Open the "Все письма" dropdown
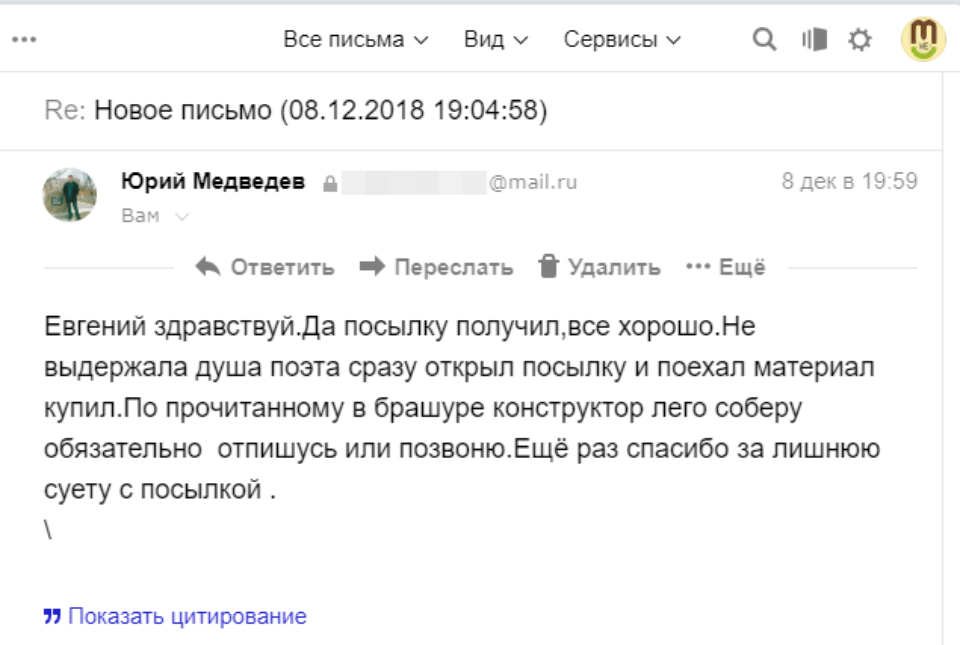Viewport: 960px width, 645px height. click(355, 40)
